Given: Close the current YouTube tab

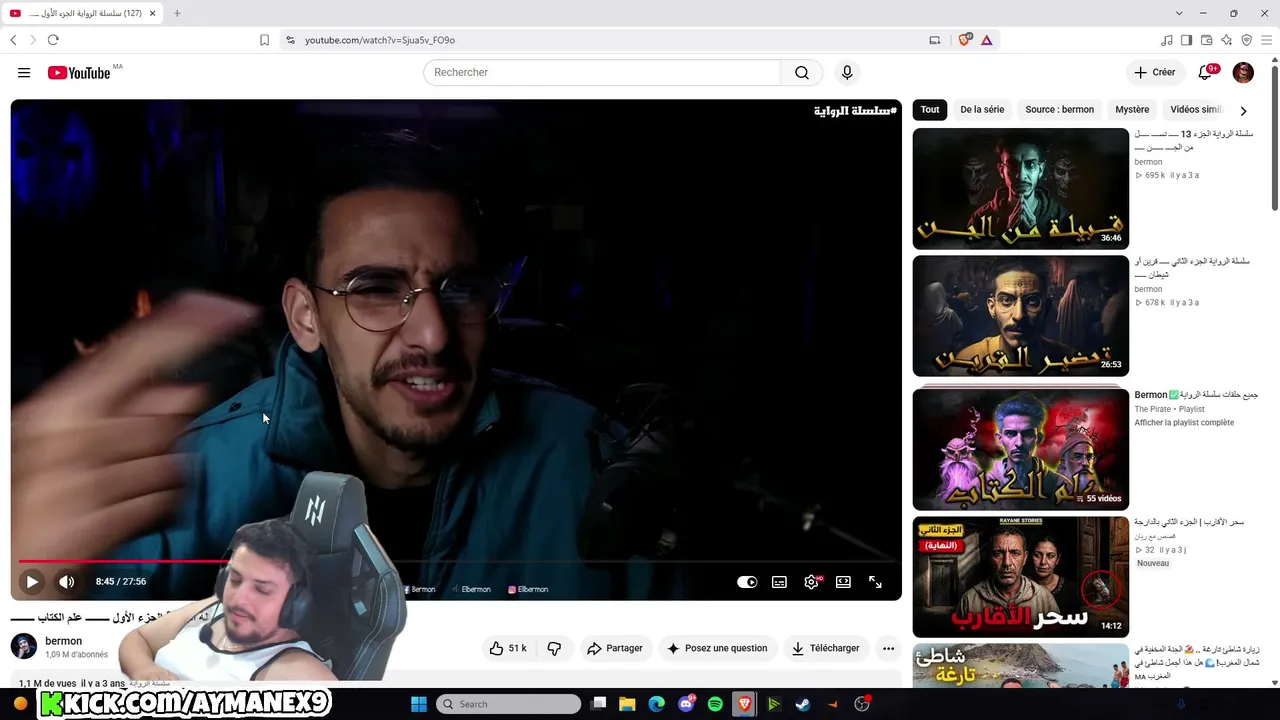Looking at the screenshot, I should pos(152,13).
